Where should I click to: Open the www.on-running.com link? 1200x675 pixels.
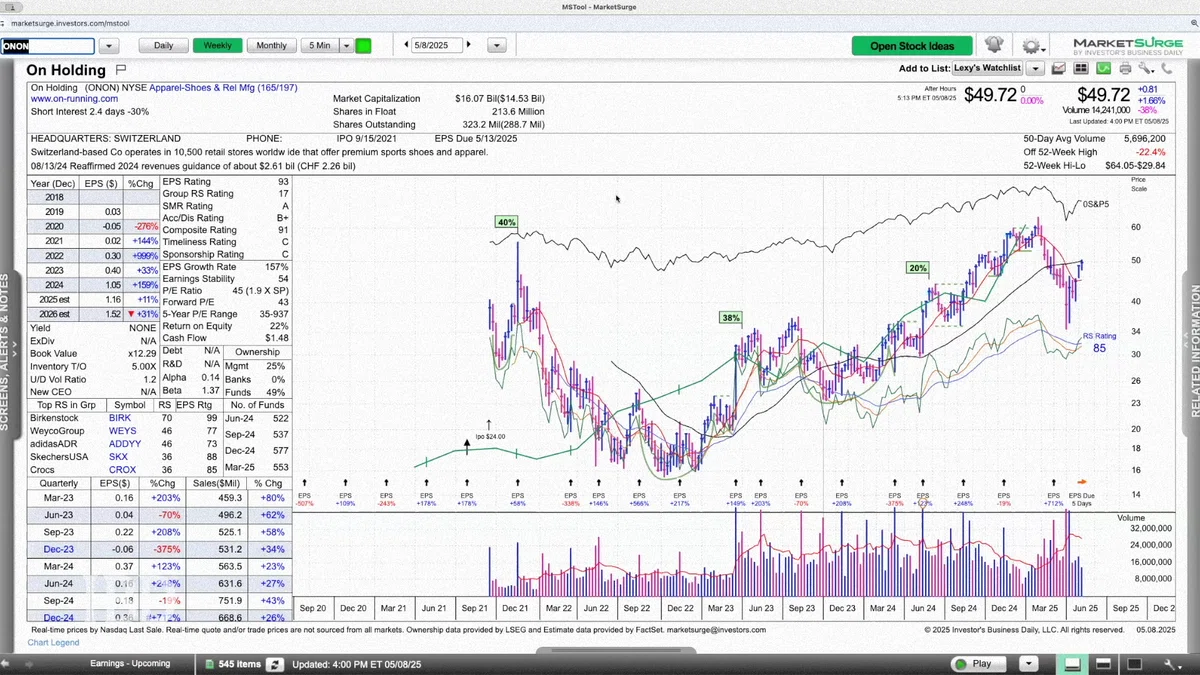[x=74, y=99]
